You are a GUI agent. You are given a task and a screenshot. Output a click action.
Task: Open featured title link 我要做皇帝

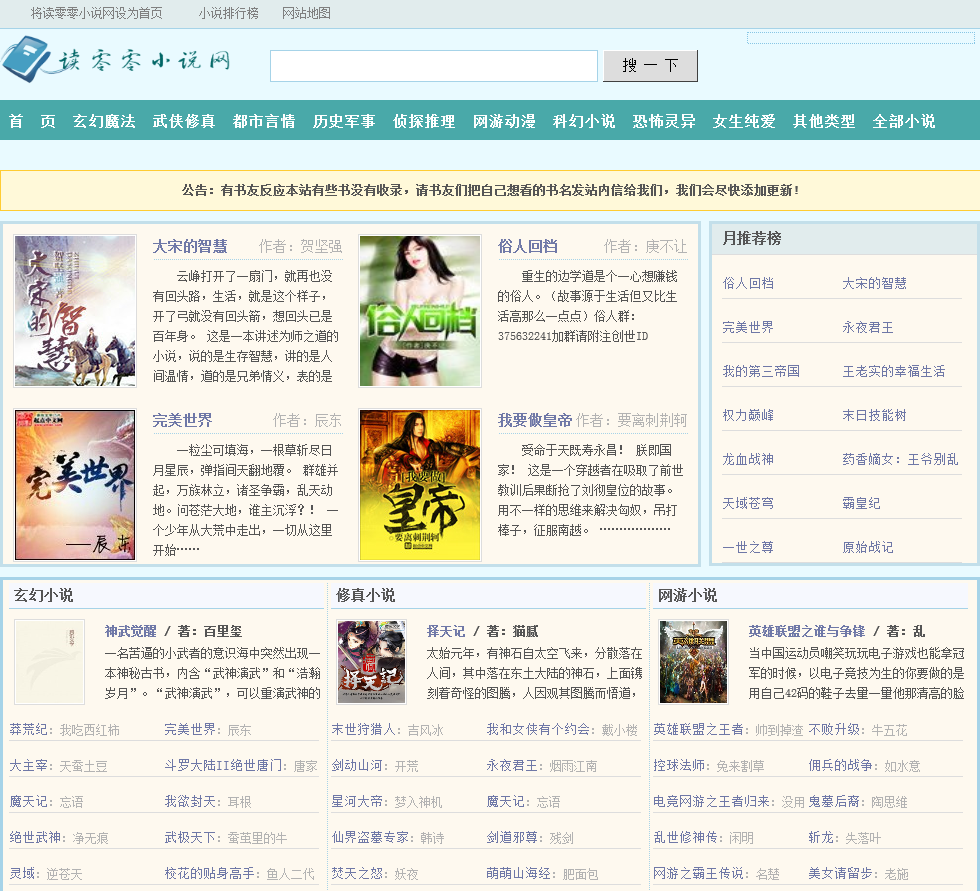pos(535,421)
